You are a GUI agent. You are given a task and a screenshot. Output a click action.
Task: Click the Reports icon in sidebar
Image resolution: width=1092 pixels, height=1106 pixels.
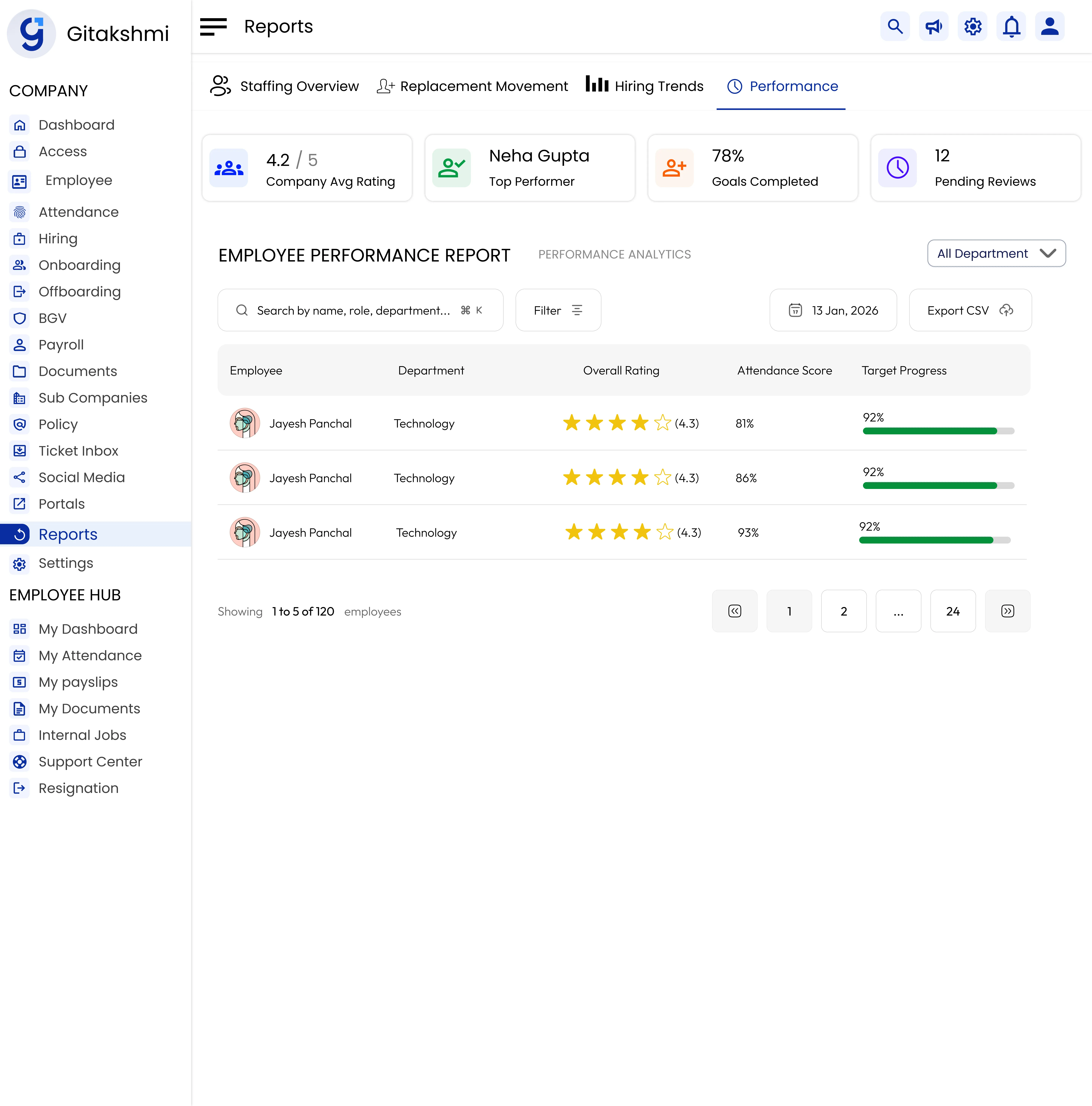(20, 535)
